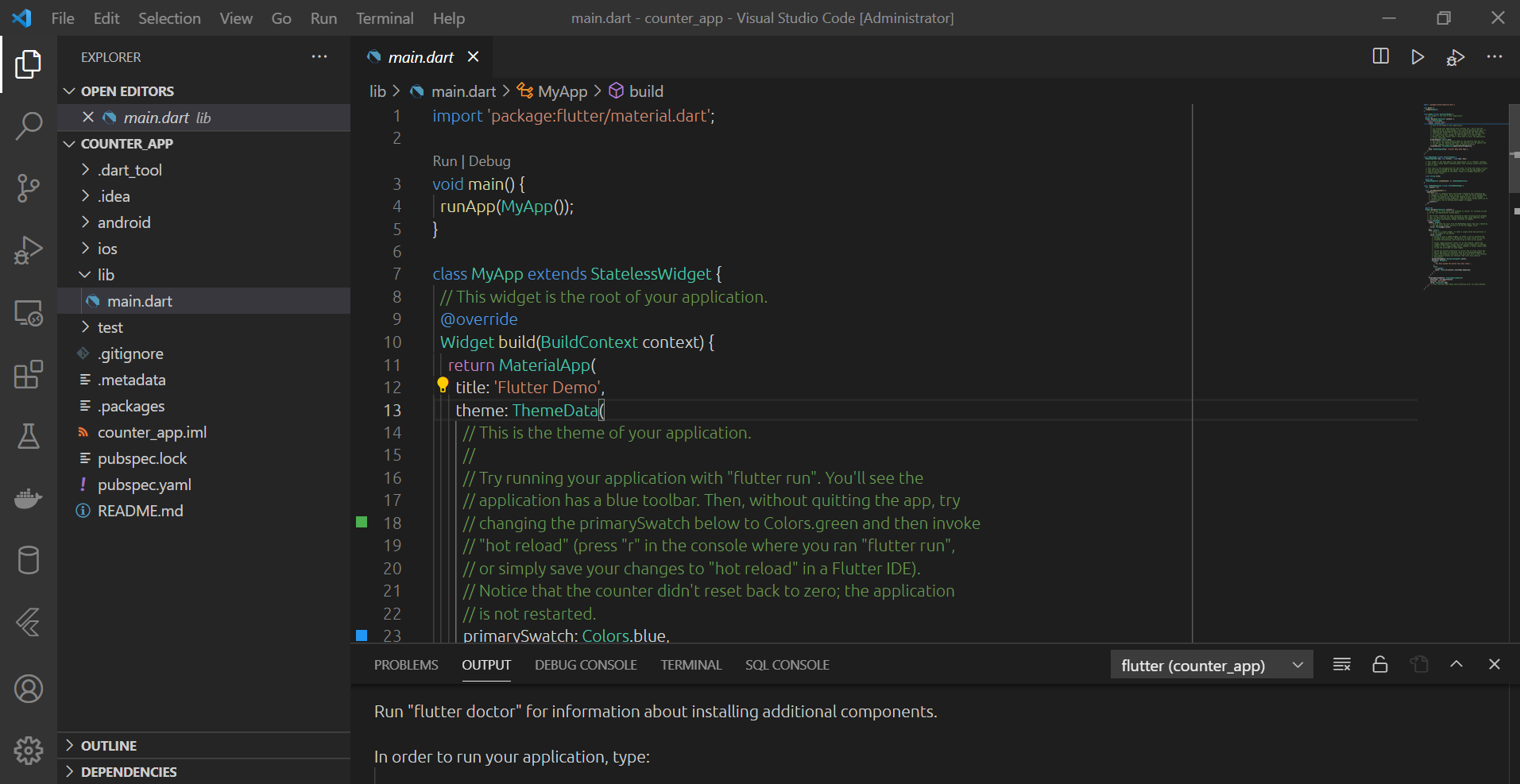Open Run and Debug view icon
Screen dimensions: 1520x784
tap(29, 250)
